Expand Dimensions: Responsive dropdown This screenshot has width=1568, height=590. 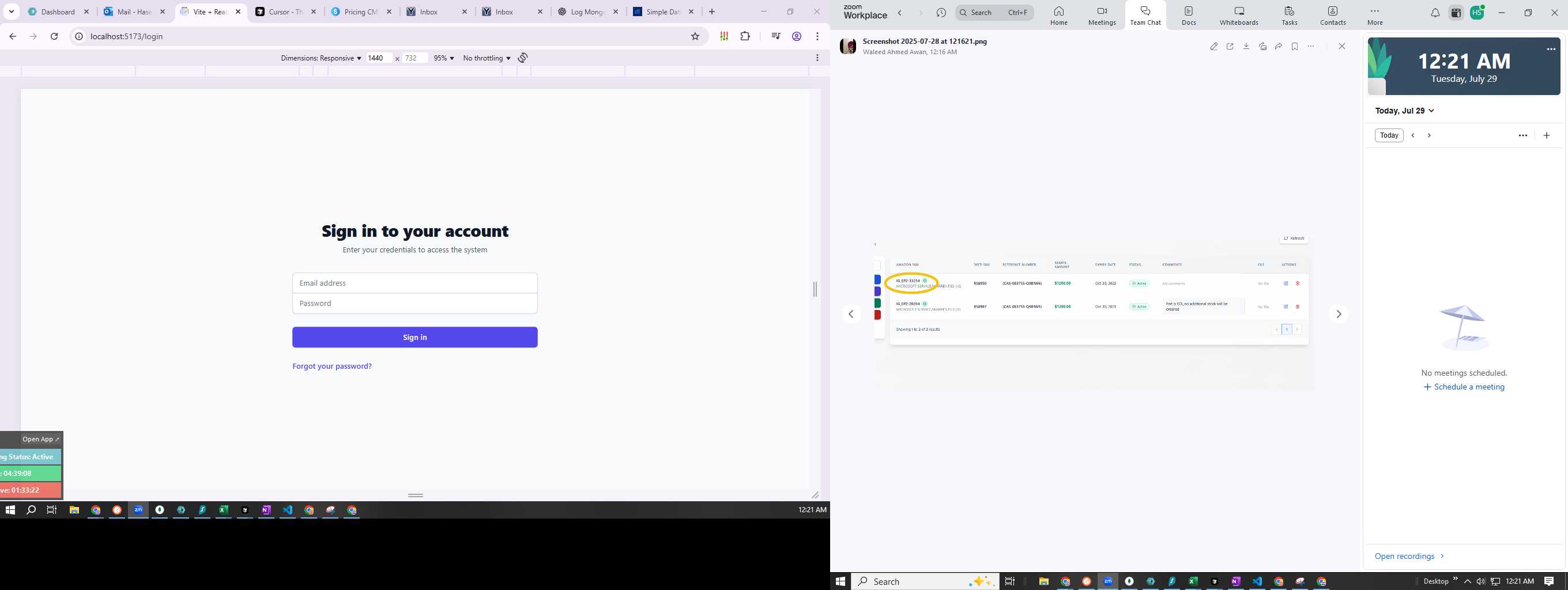point(321,58)
